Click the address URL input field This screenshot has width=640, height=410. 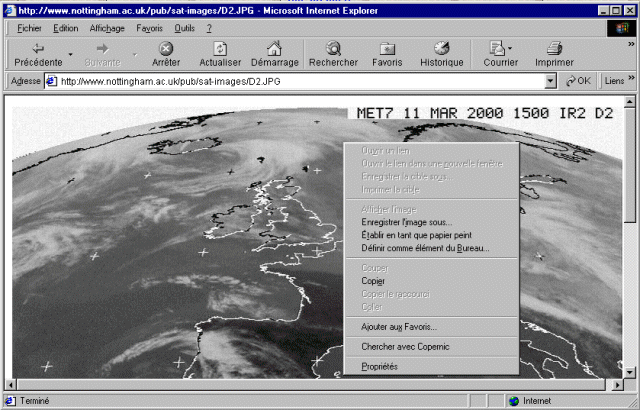pos(300,81)
